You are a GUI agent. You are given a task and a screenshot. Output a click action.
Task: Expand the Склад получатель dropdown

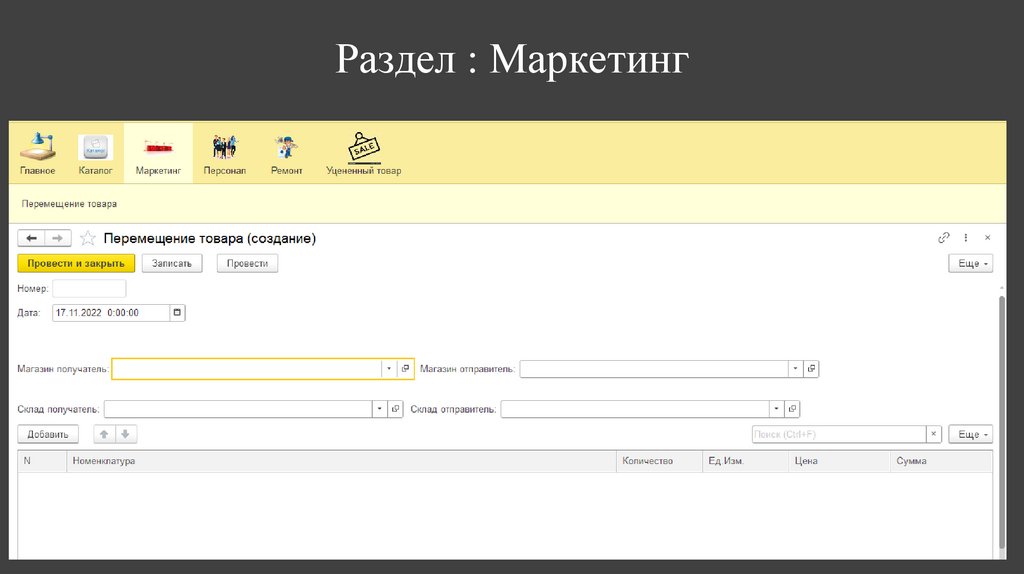pos(379,409)
